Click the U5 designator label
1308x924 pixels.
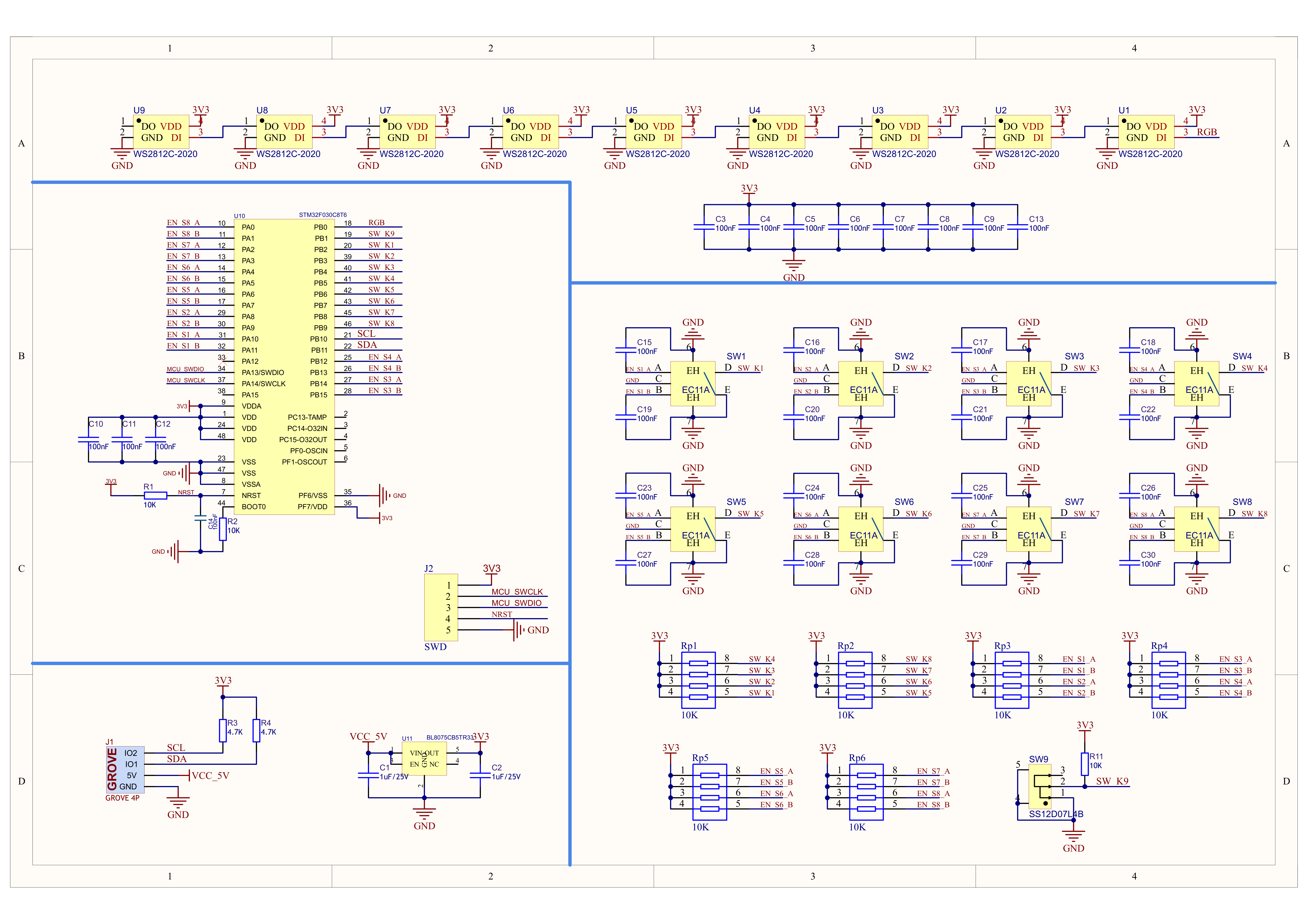[631, 110]
